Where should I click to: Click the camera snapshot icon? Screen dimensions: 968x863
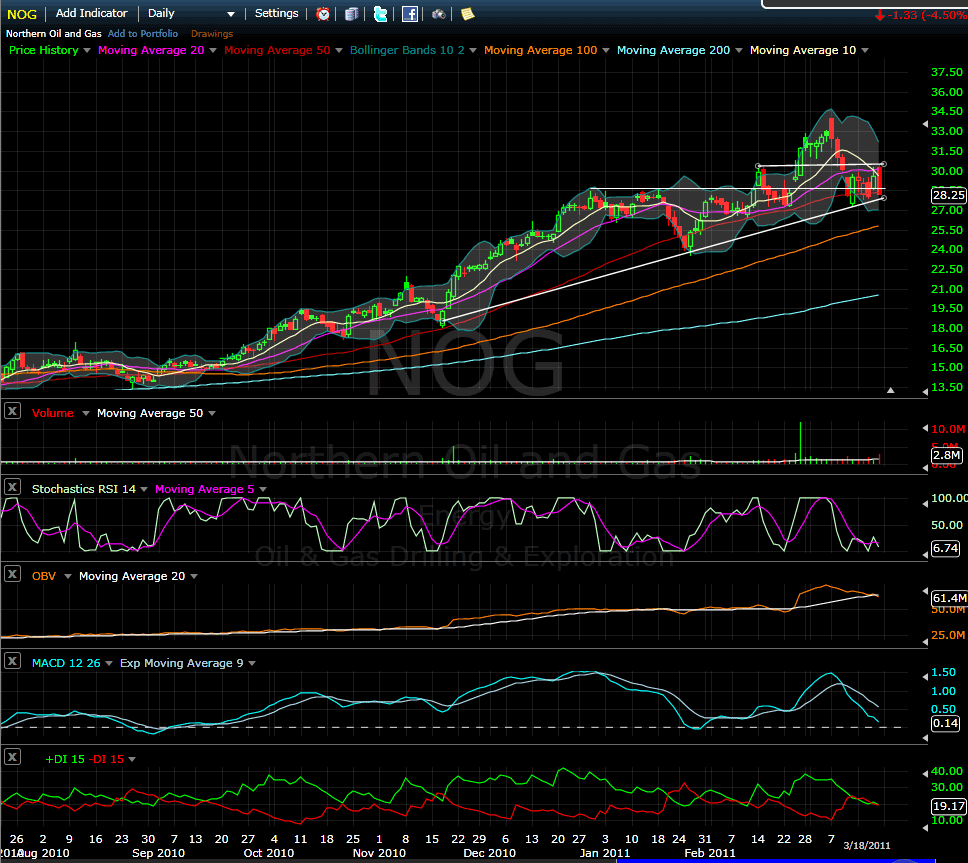coord(439,14)
